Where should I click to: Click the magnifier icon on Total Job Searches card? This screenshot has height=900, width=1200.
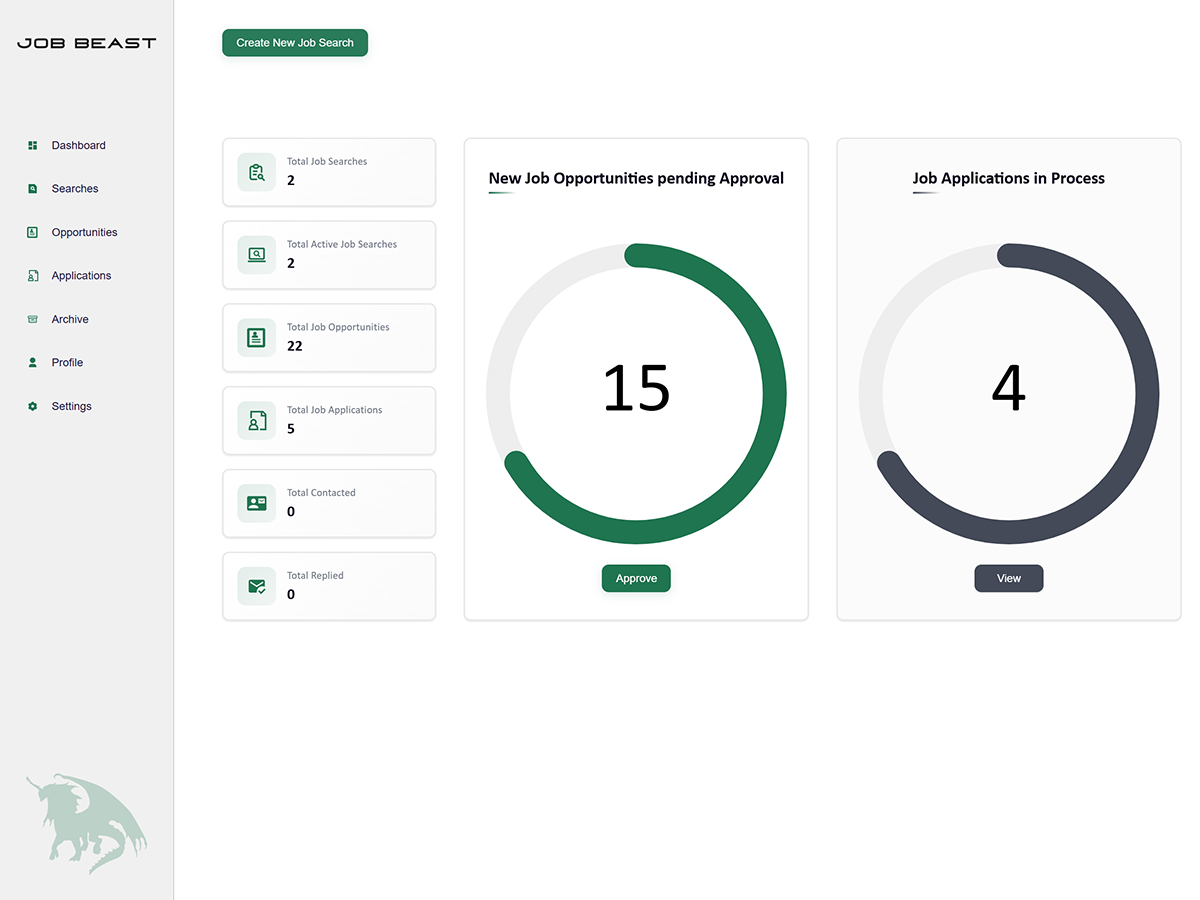click(x=257, y=171)
